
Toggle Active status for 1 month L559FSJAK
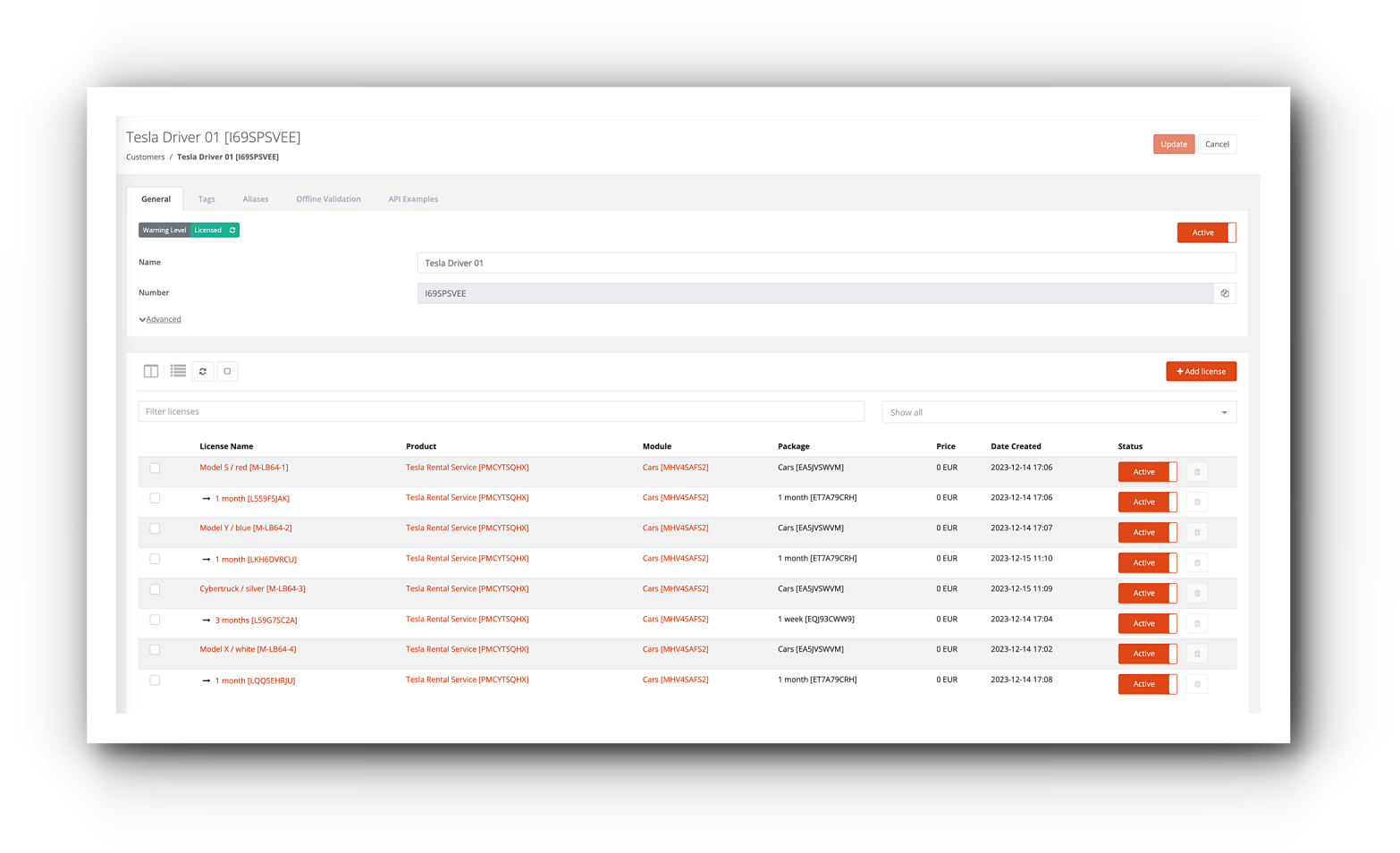click(1147, 503)
